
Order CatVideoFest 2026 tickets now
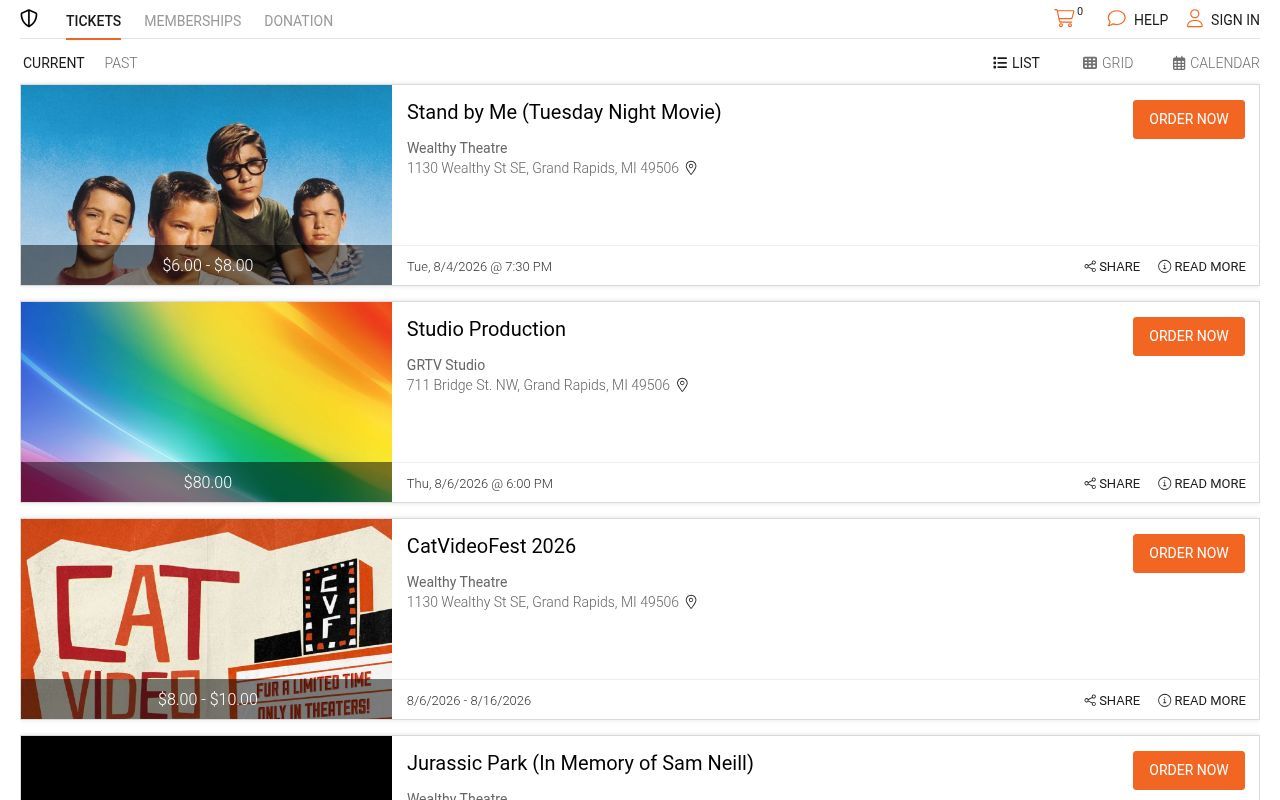[x=1189, y=553]
